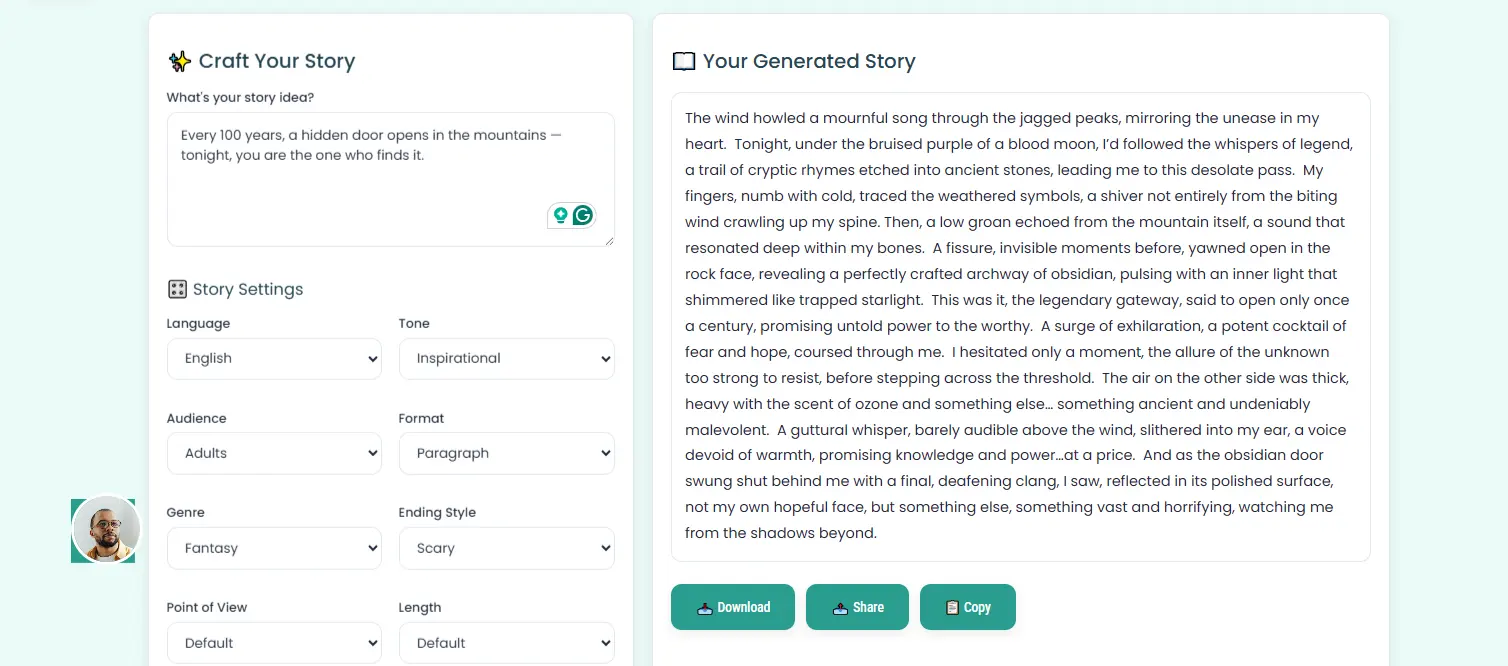Open the Language dropdown
1508x666 pixels.
tap(274, 359)
